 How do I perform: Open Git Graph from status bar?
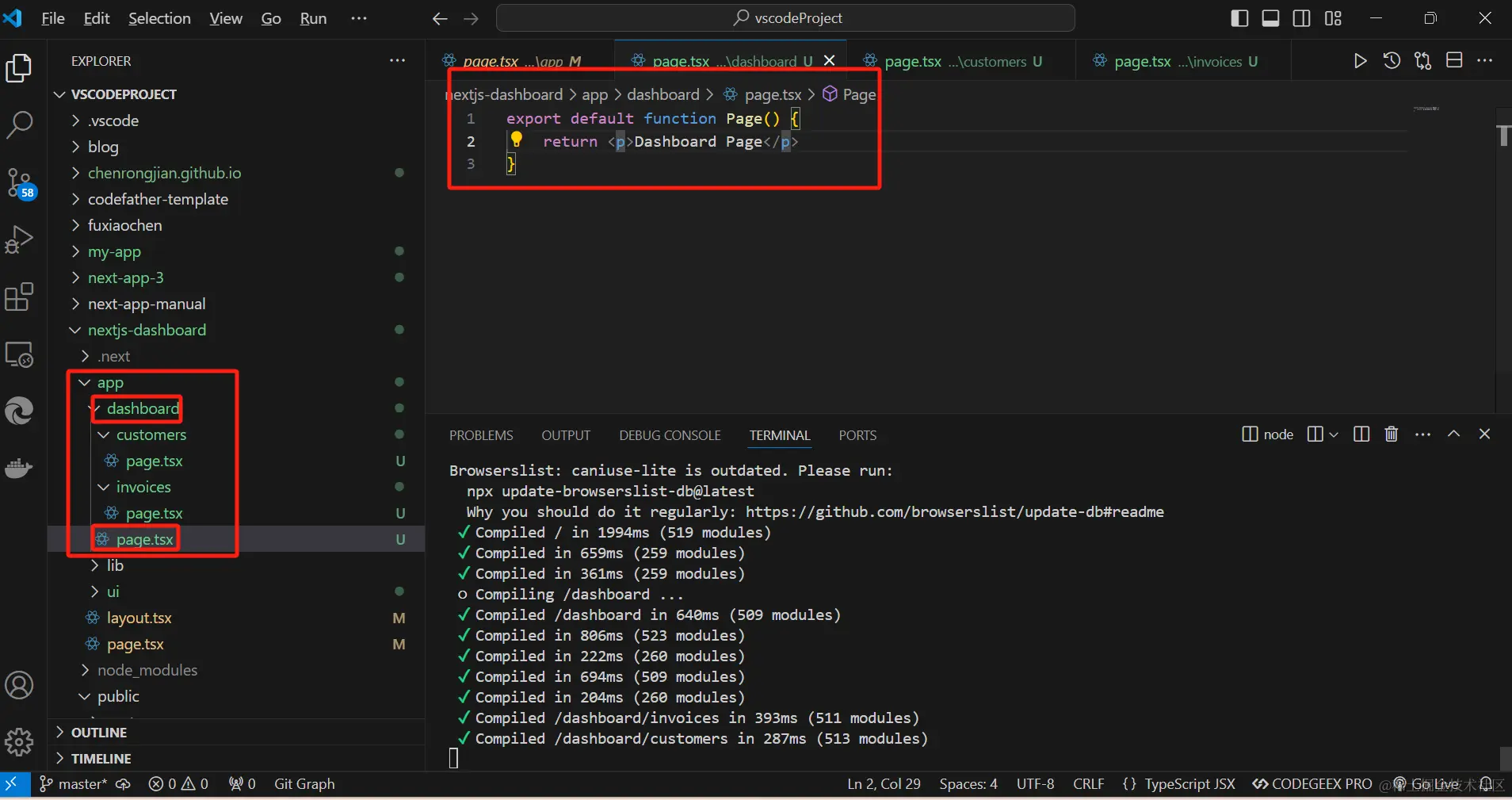click(x=304, y=784)
